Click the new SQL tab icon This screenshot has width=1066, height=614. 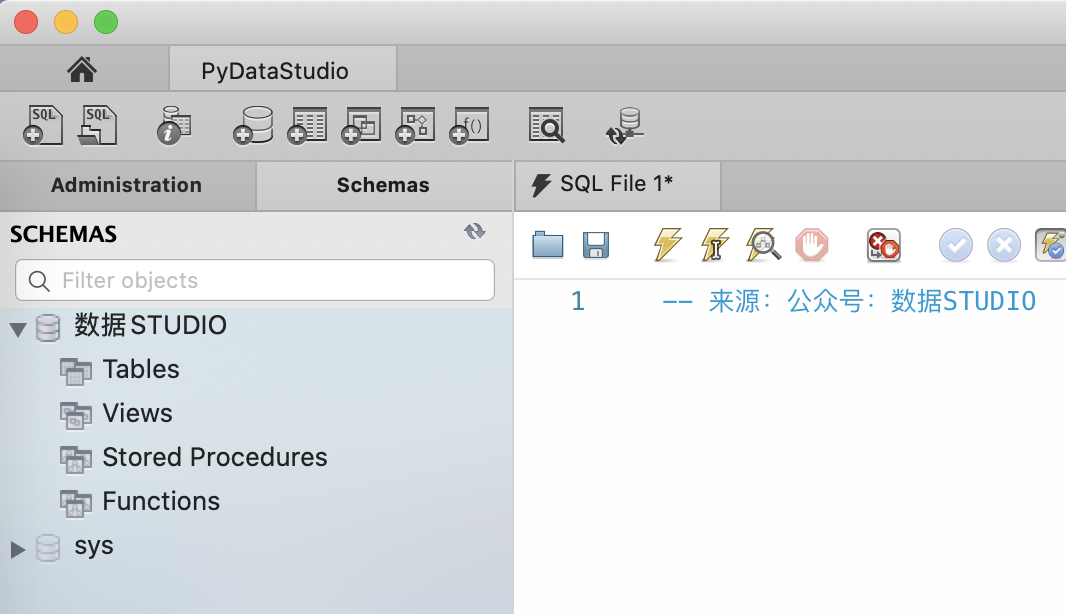[43, 126]
